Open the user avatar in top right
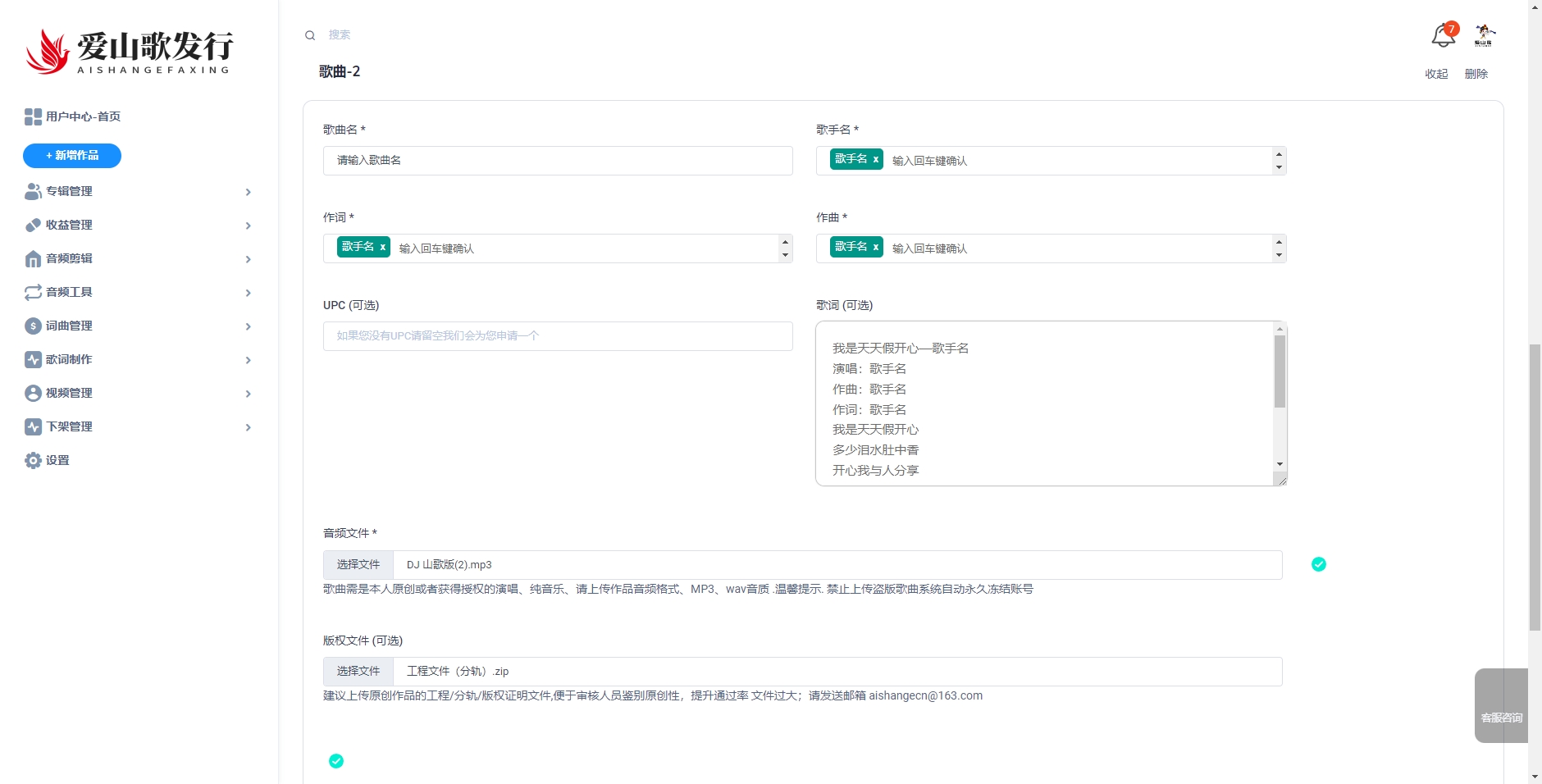The width and height of the screenshot is (1542, 784). pyautogui.click(x=1484, y=35)
